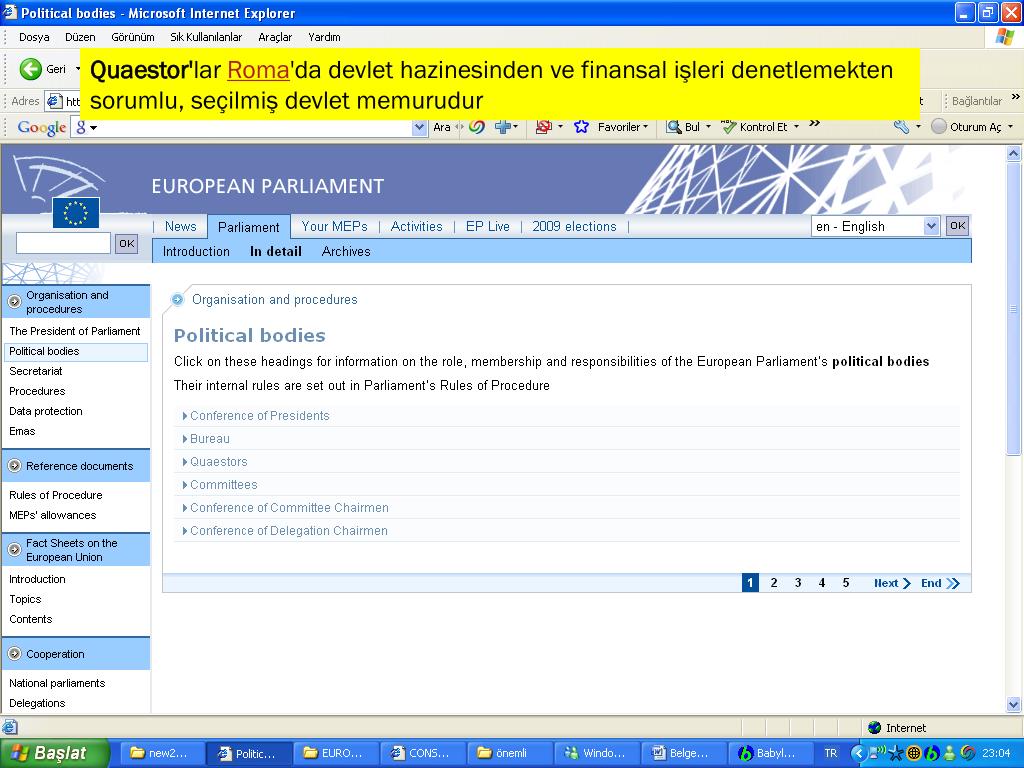Open the language selection dropdown
This screenshot has height=768, width=1024.
(931, 226)
